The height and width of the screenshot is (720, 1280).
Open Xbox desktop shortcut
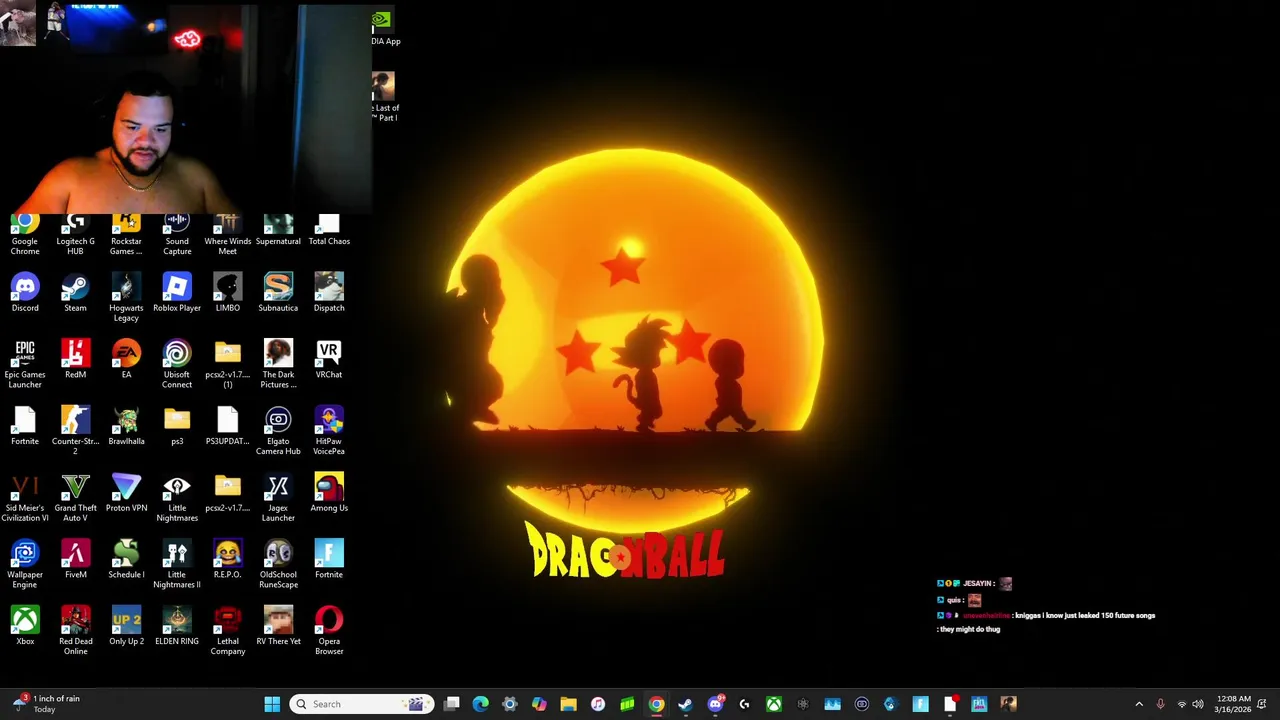25,626
